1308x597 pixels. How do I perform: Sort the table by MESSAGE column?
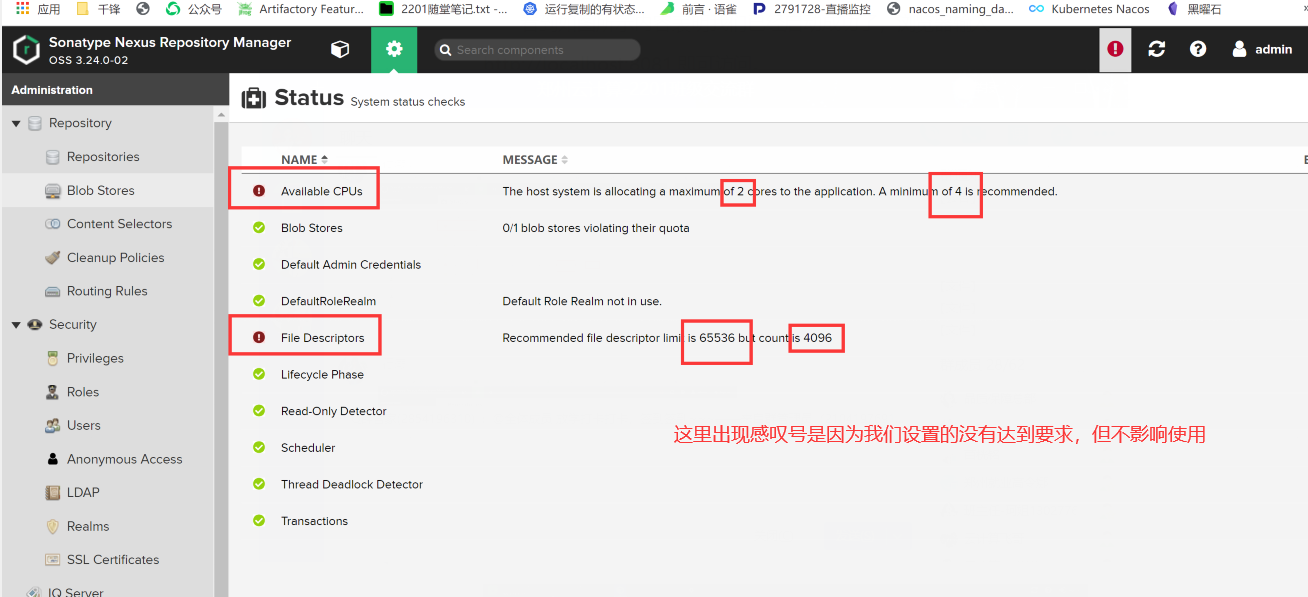click(x=535, y=160)
